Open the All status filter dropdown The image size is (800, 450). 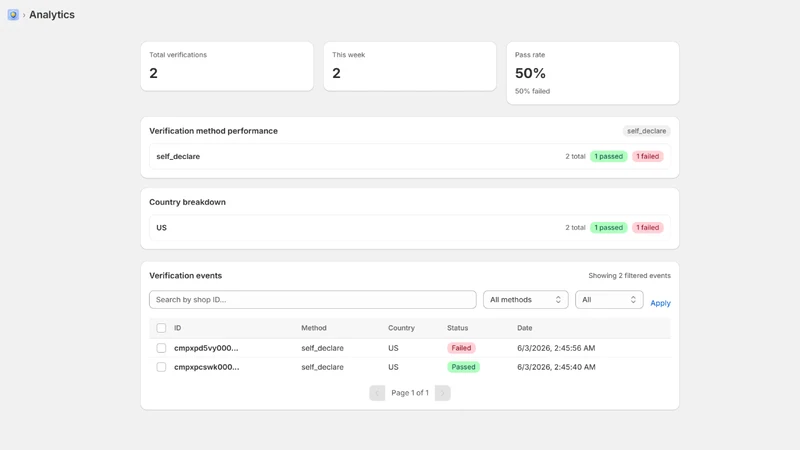(x=609, y=299)
